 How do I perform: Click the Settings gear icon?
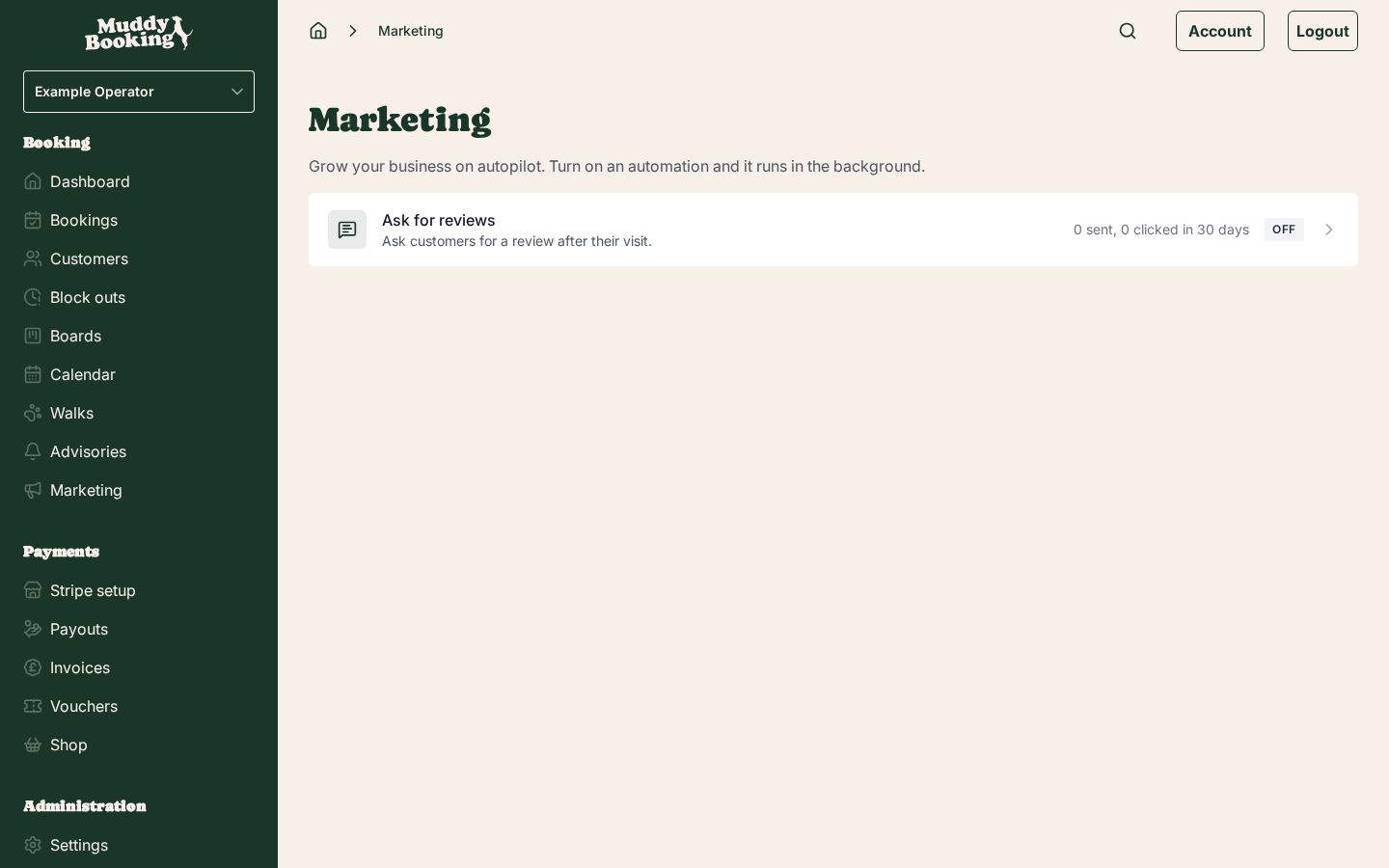coord(33,845)
